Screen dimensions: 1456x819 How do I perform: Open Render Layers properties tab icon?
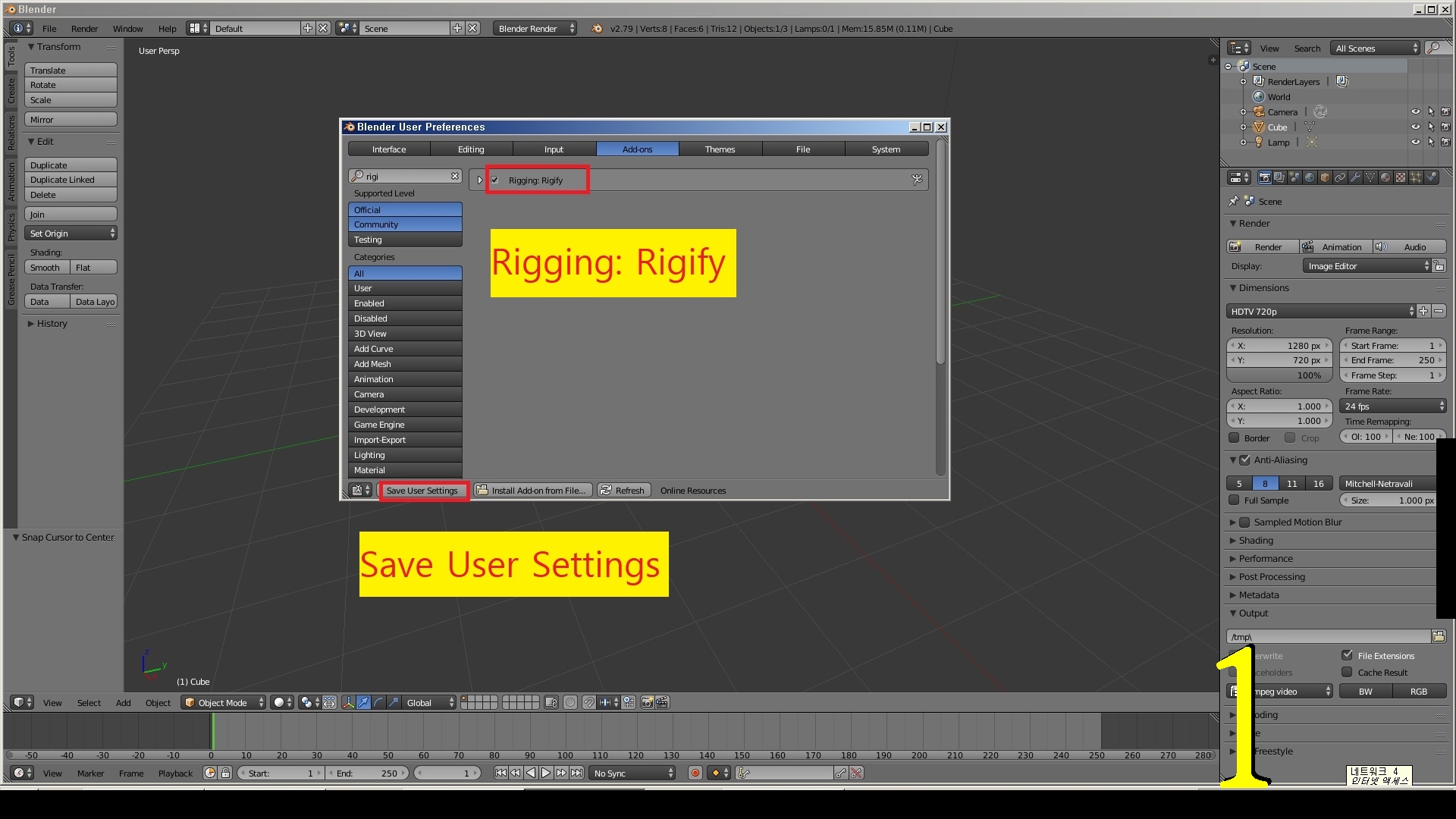[1279, 177]
